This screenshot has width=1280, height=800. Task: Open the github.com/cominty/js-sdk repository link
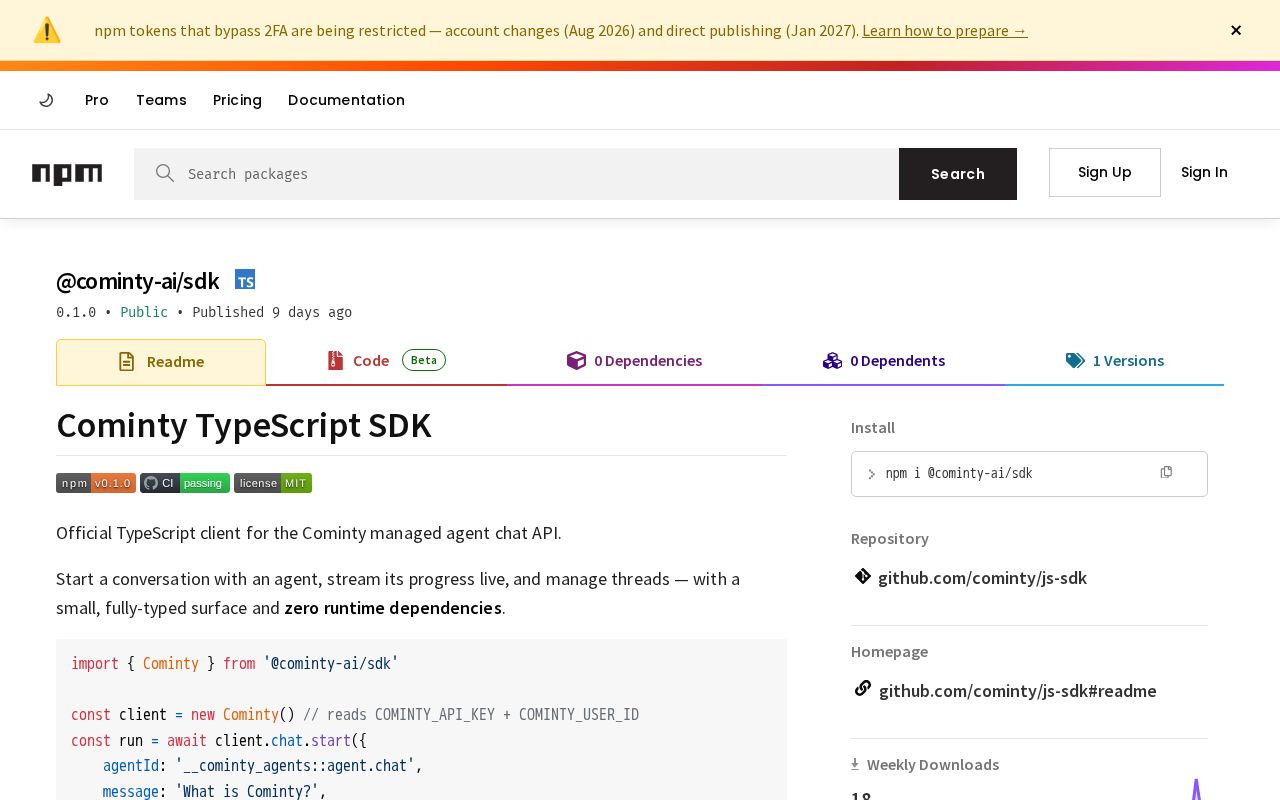click(982, 578)
